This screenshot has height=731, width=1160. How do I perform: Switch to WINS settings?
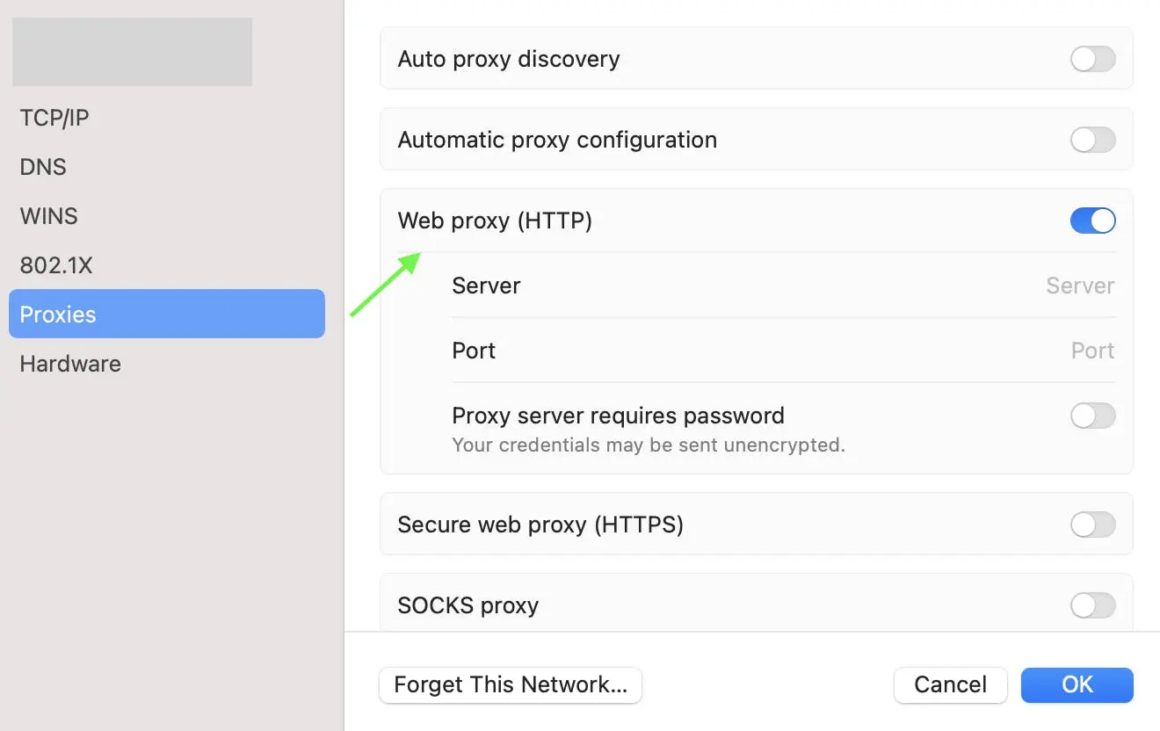(x=48, y=216)
